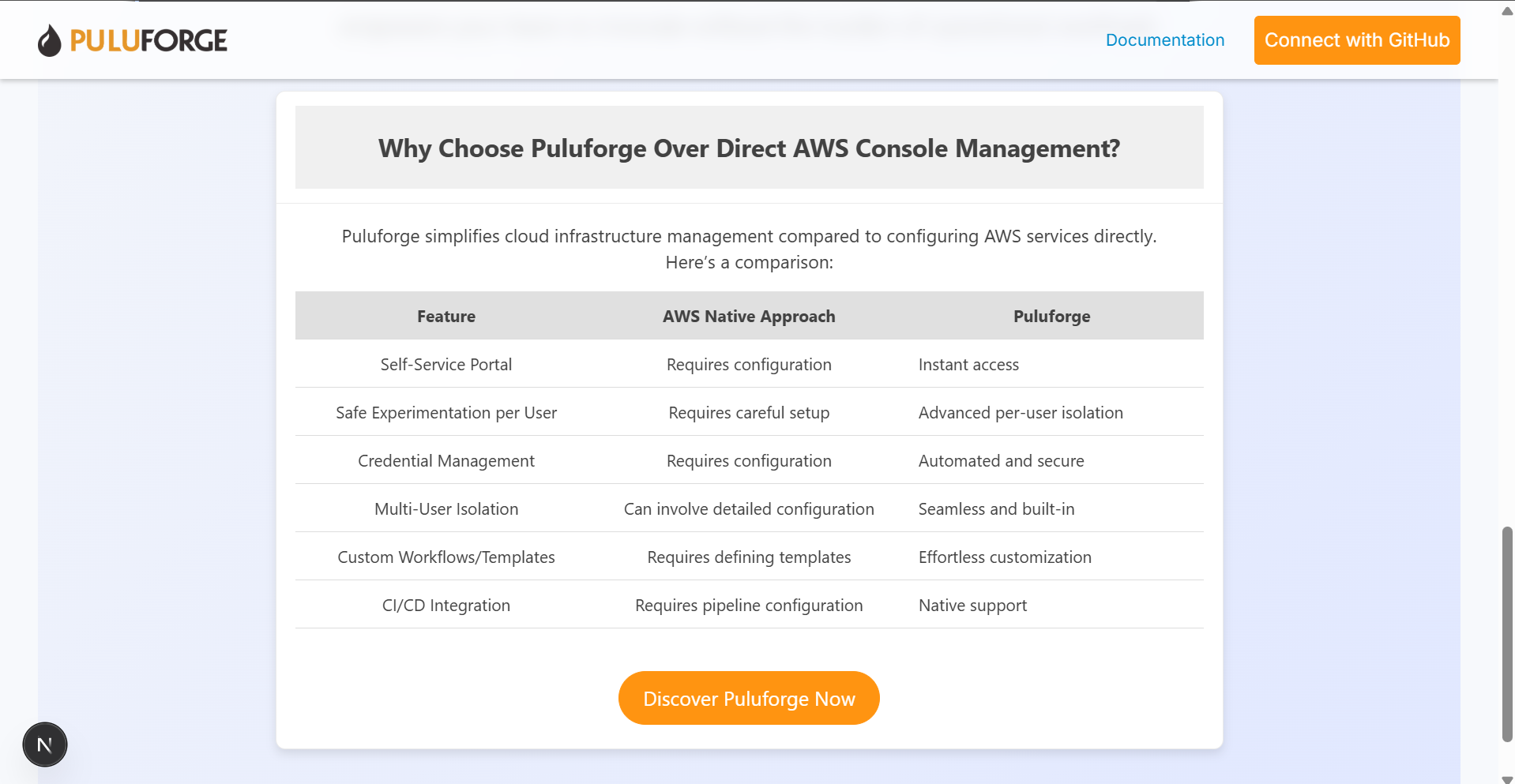Click the AWS Native Approach column header
1515x784 pixels.
[749, 316]
